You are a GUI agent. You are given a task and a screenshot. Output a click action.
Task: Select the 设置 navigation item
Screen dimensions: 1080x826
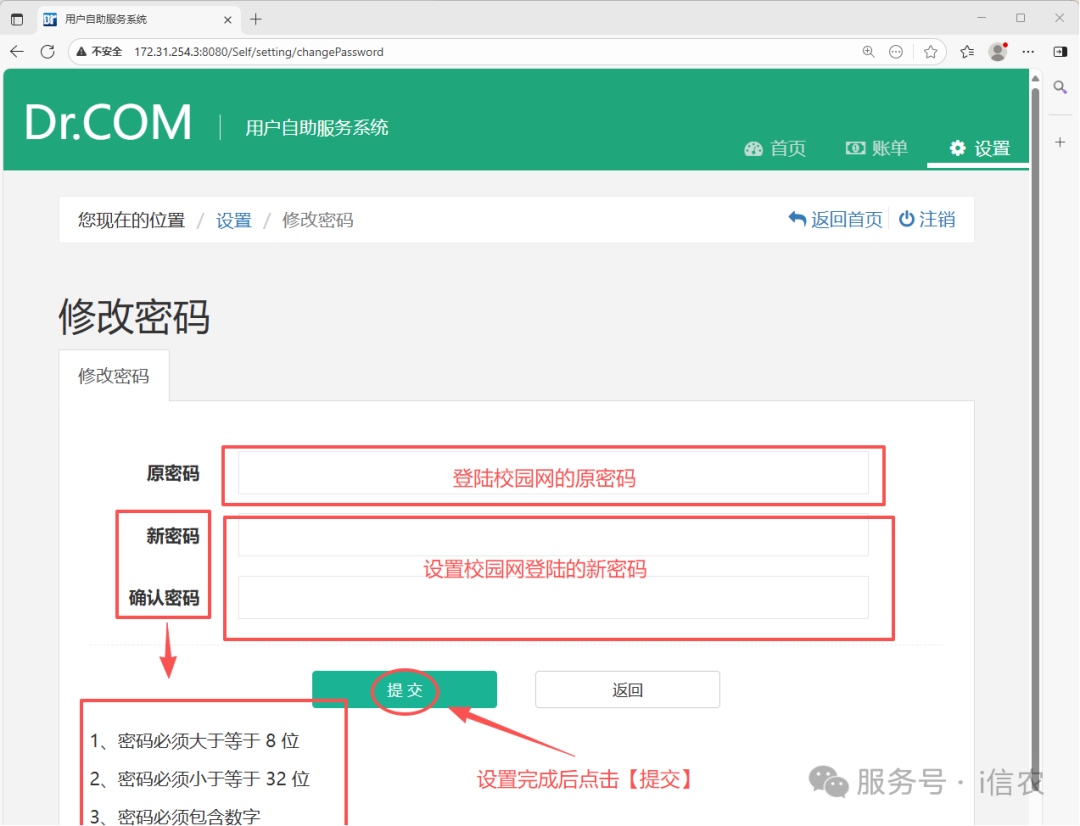980,149
